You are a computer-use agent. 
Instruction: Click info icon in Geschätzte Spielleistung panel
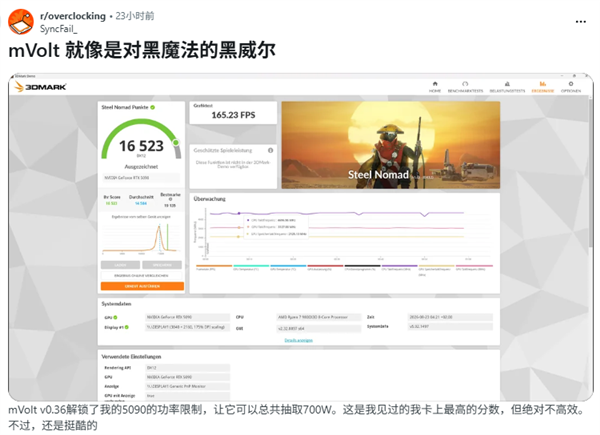point(271,150)
